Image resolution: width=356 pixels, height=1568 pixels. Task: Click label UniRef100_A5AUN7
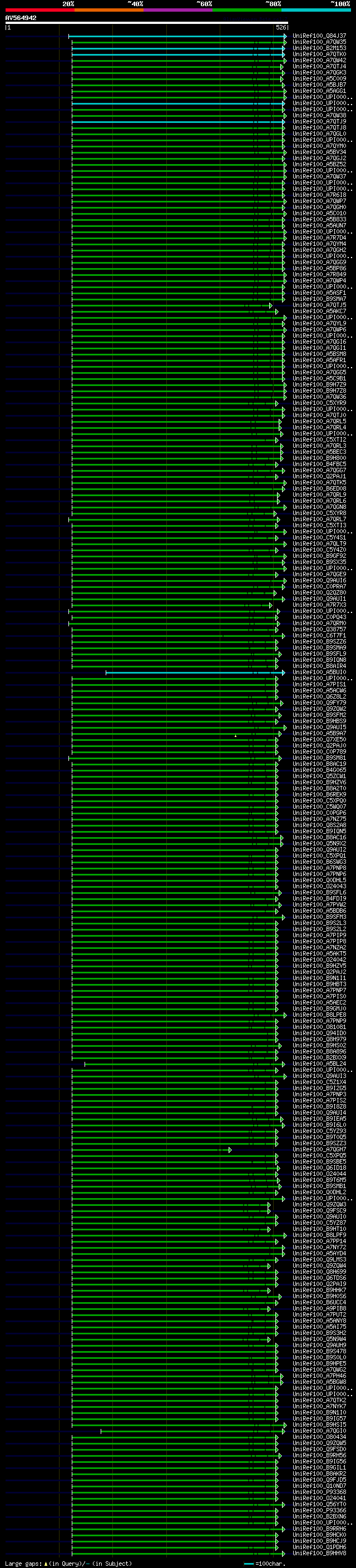319,225
